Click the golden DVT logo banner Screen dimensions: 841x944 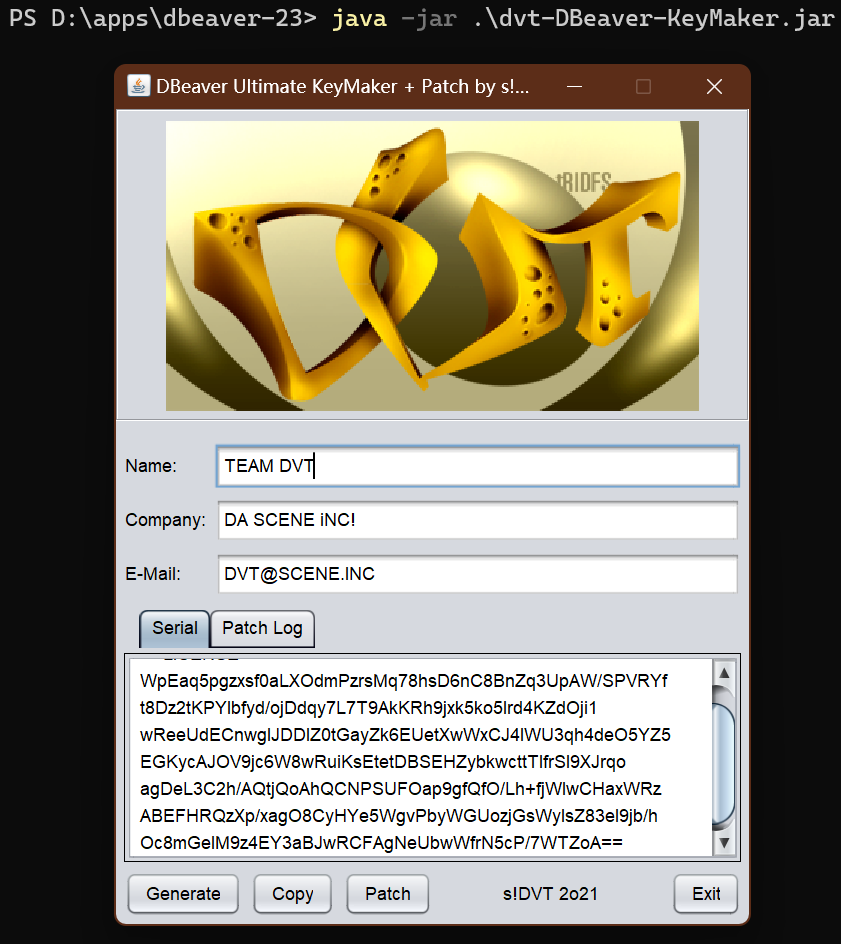432,266
